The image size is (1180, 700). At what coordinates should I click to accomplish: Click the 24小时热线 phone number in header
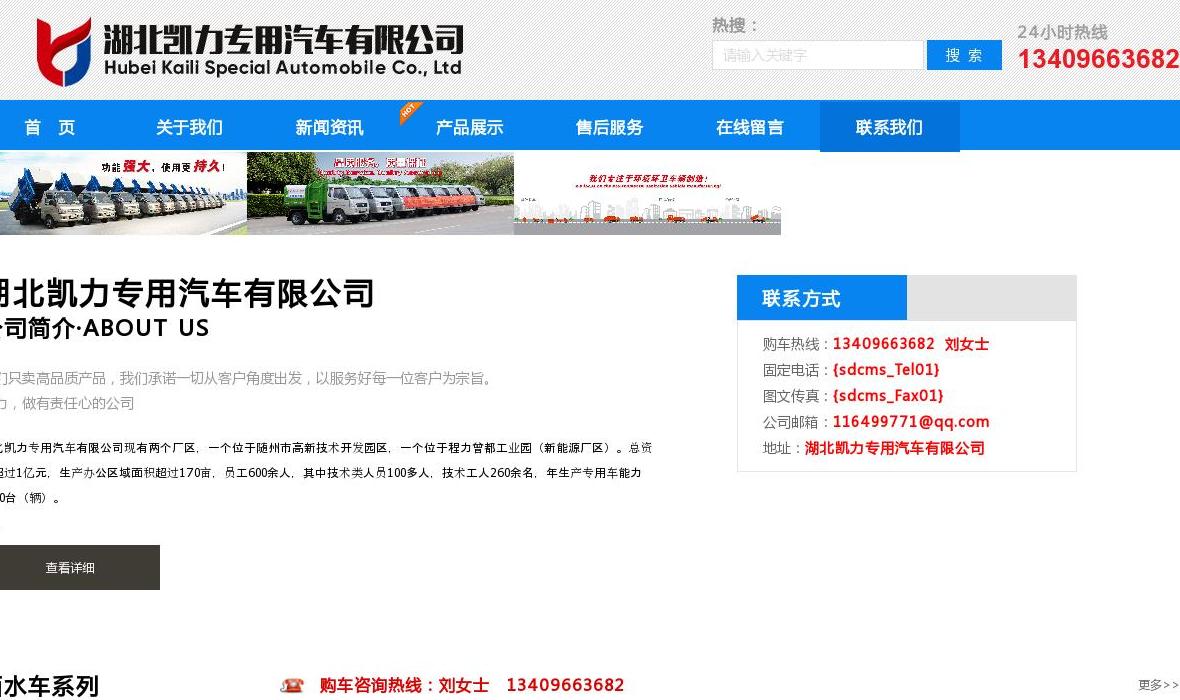[x=1098, y=59]
